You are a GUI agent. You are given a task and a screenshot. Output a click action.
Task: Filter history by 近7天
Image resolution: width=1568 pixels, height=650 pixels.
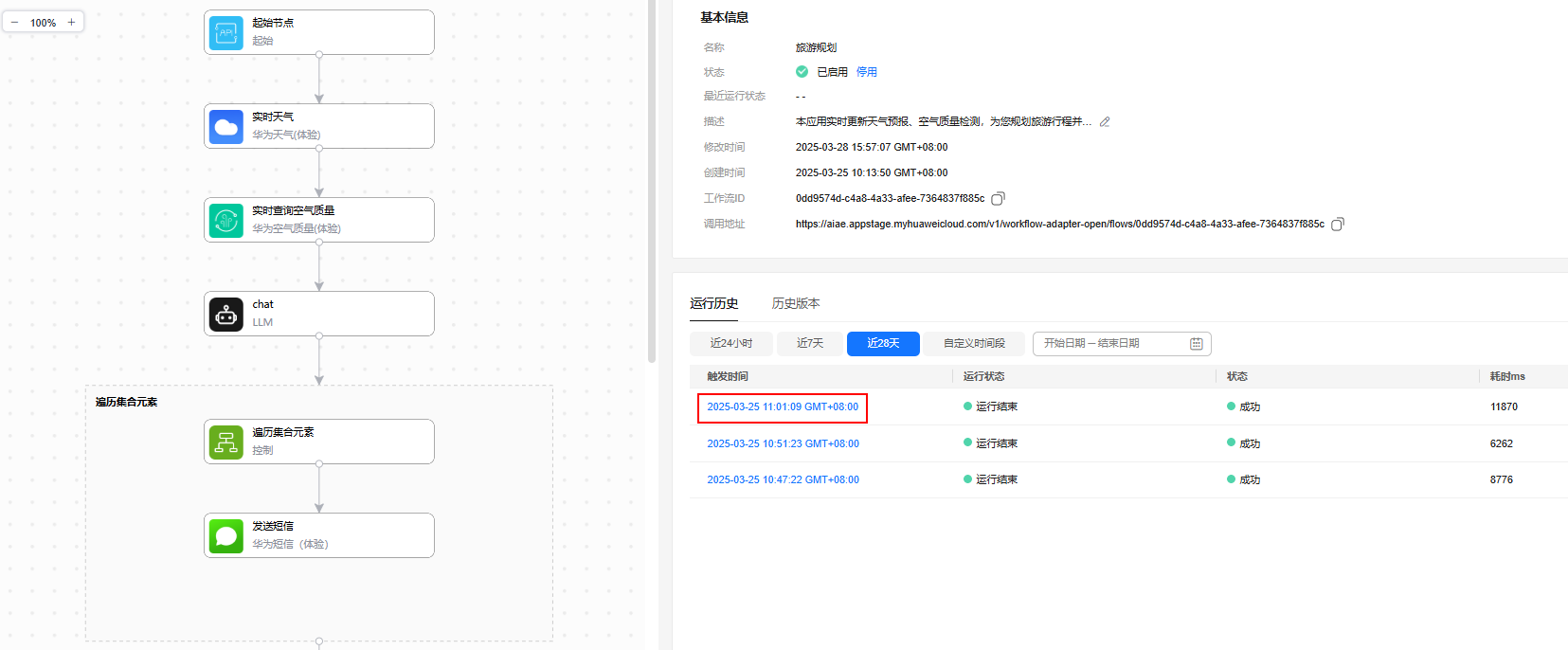click(809, 343)
